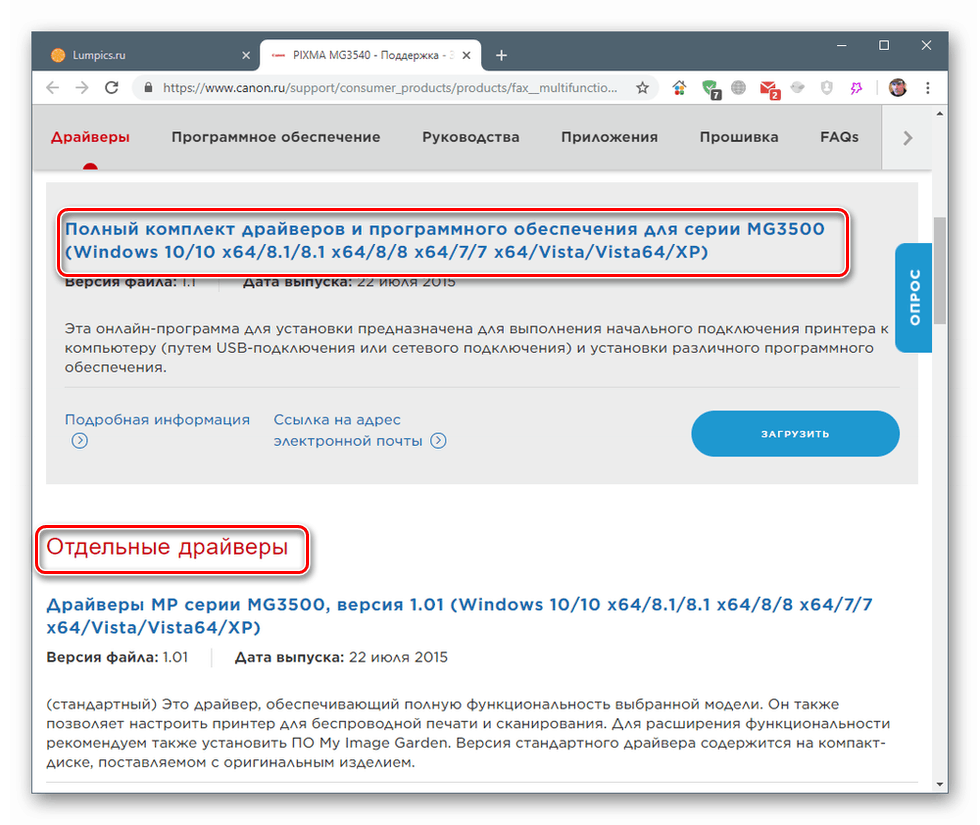980x825 pixels.
Task: Show more section tabs with right chevron
Action: coord(908,138)
